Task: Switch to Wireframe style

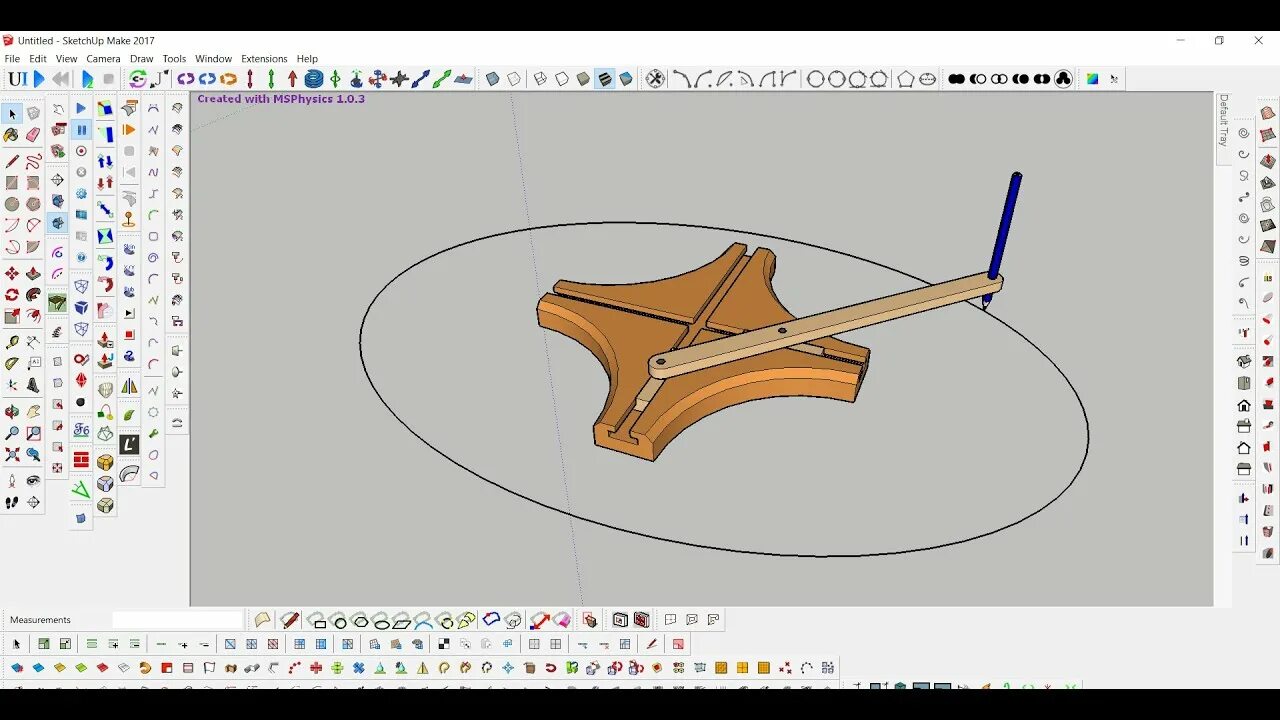Action: (540, 79)
